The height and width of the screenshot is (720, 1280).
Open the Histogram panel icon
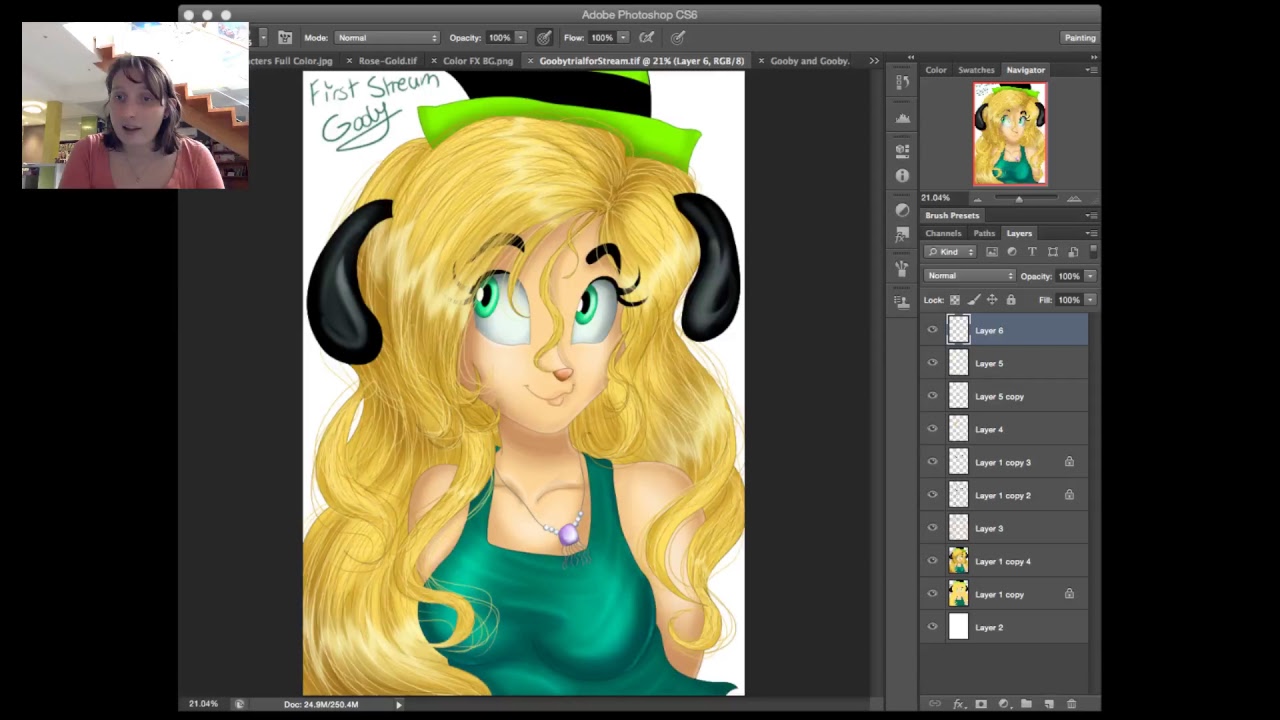[902, 118]
